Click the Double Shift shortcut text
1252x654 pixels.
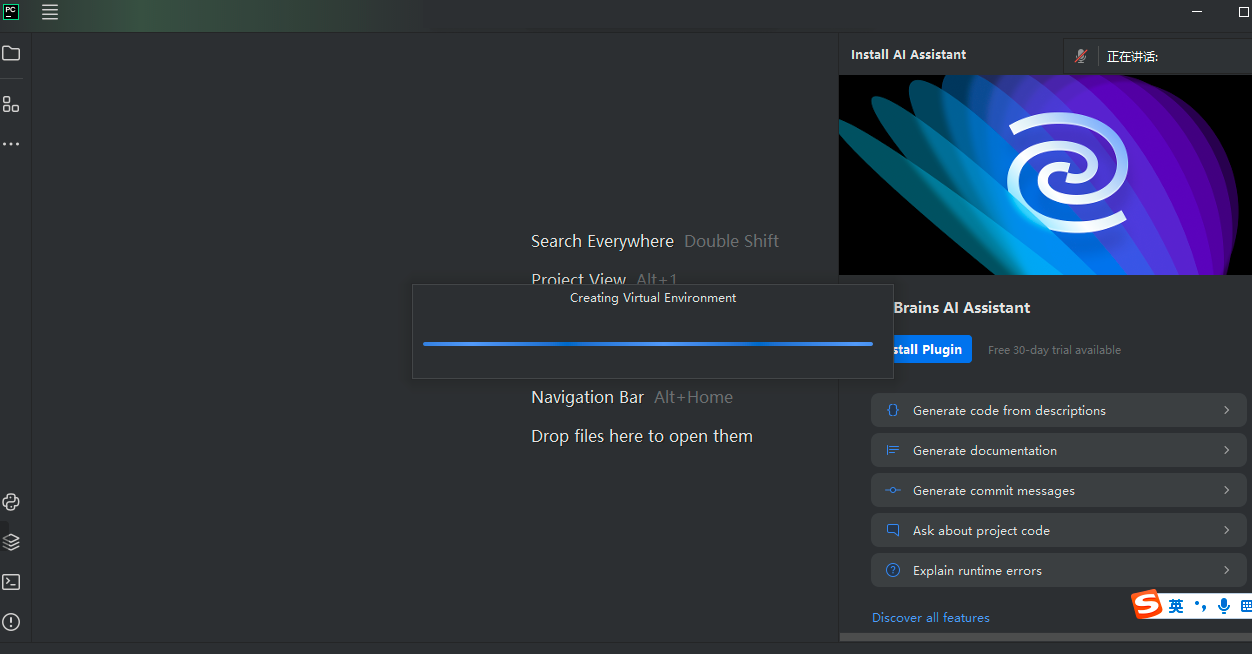[731, 241]
